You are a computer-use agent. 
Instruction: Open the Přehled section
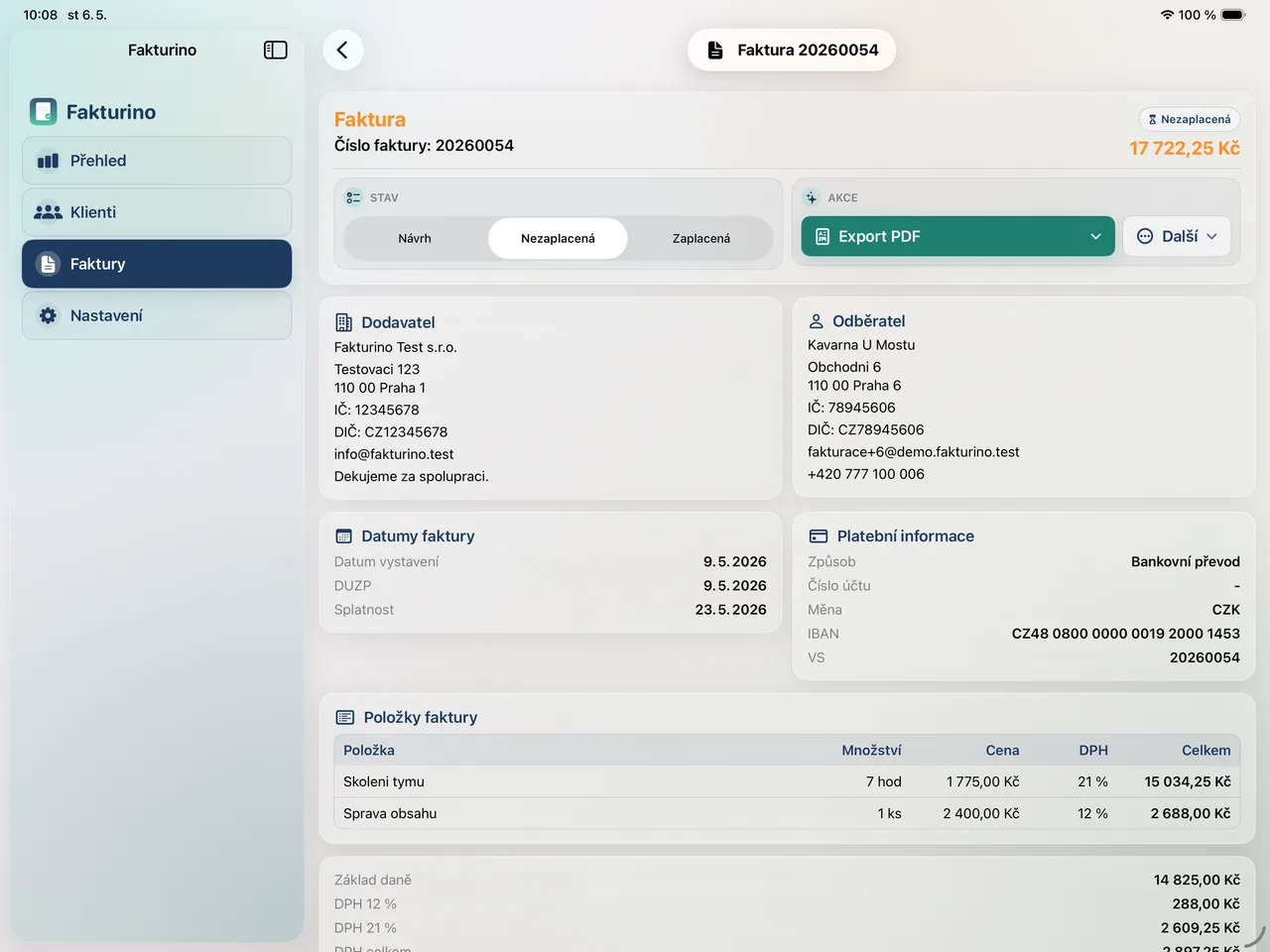157,161
